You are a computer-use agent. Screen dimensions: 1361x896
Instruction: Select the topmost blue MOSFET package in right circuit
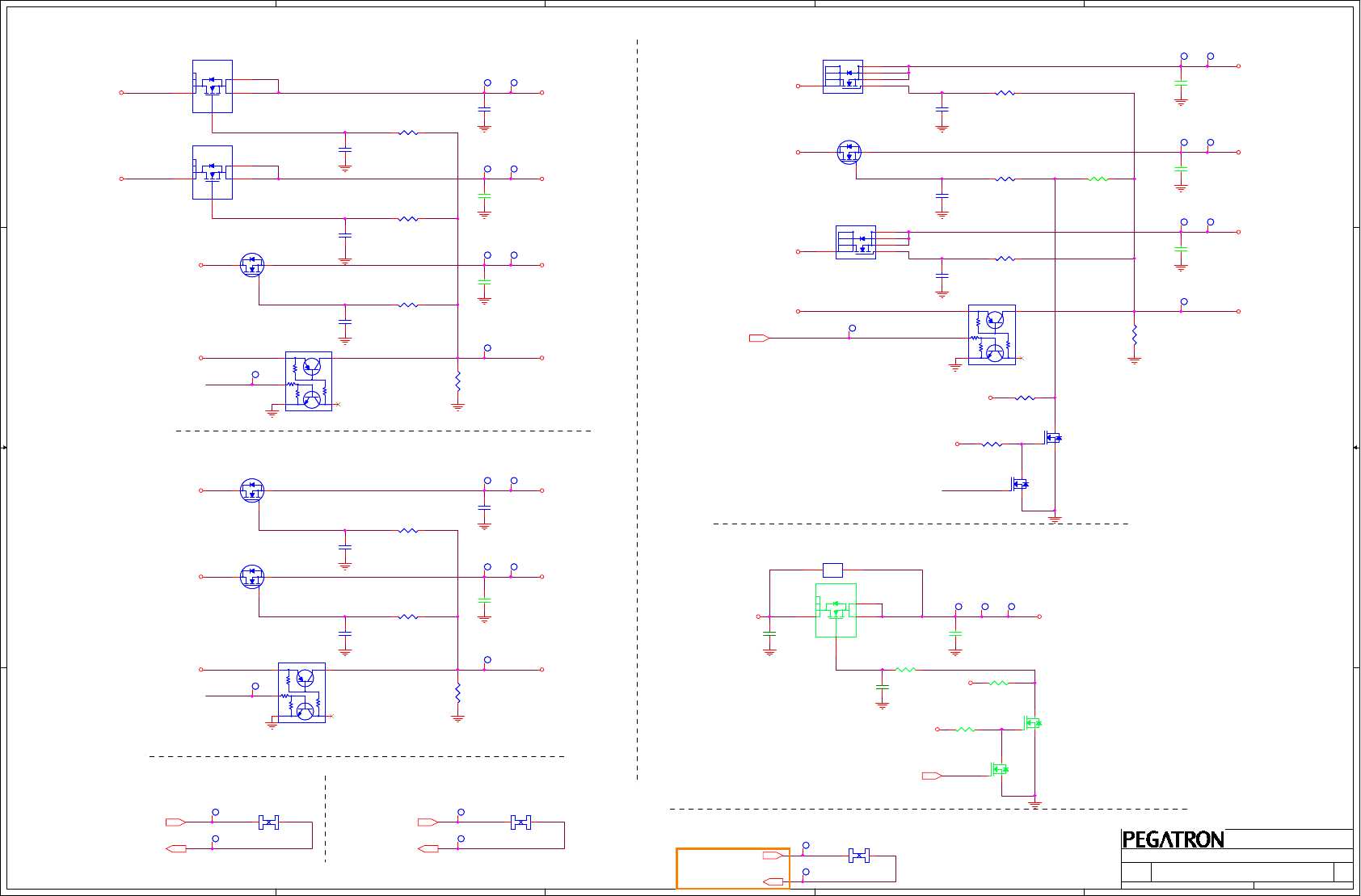[x=843, y=77]
